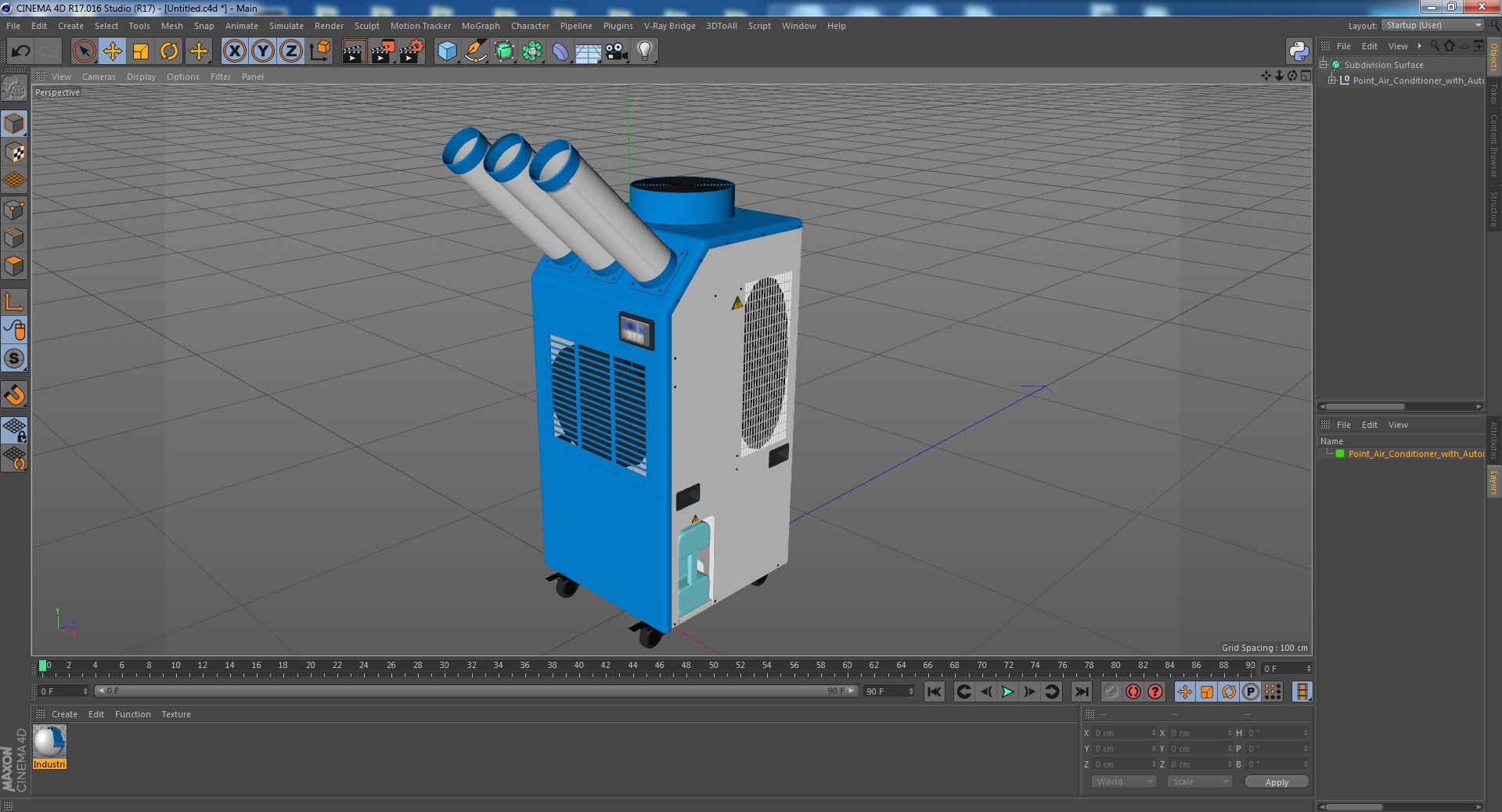
Task: Open the V-Ray Bridge menu
Action: coord(669,26)
